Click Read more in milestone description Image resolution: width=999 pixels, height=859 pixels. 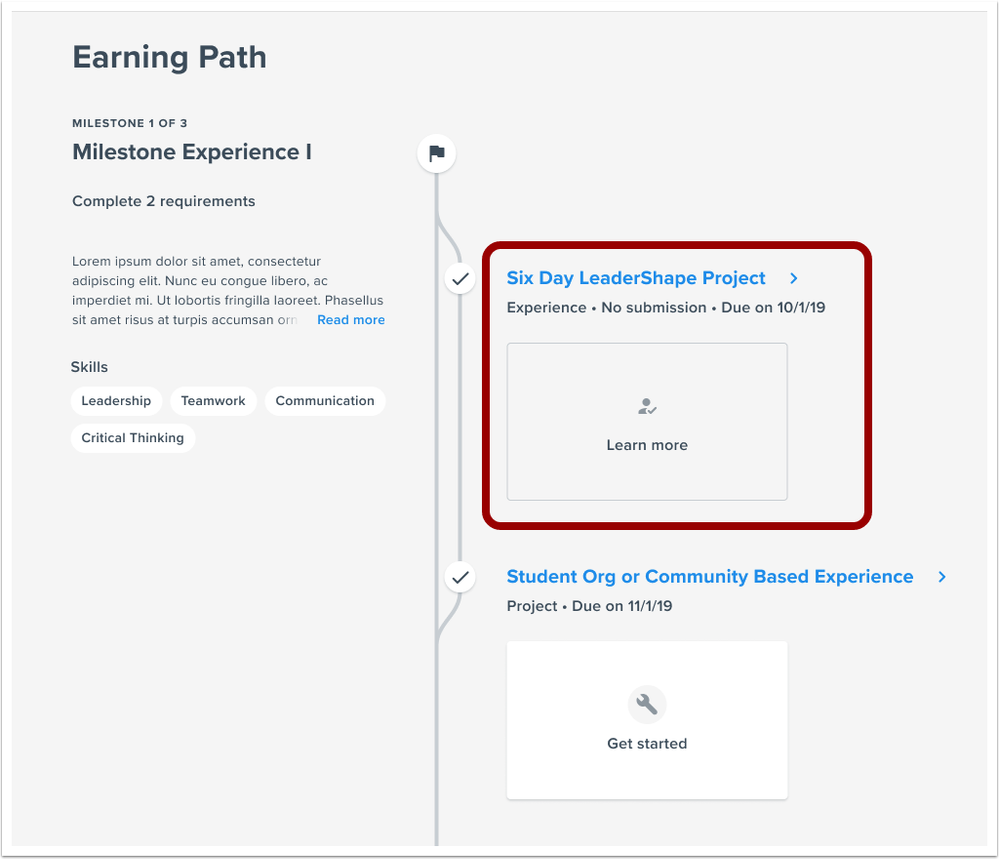coord(351,320)
